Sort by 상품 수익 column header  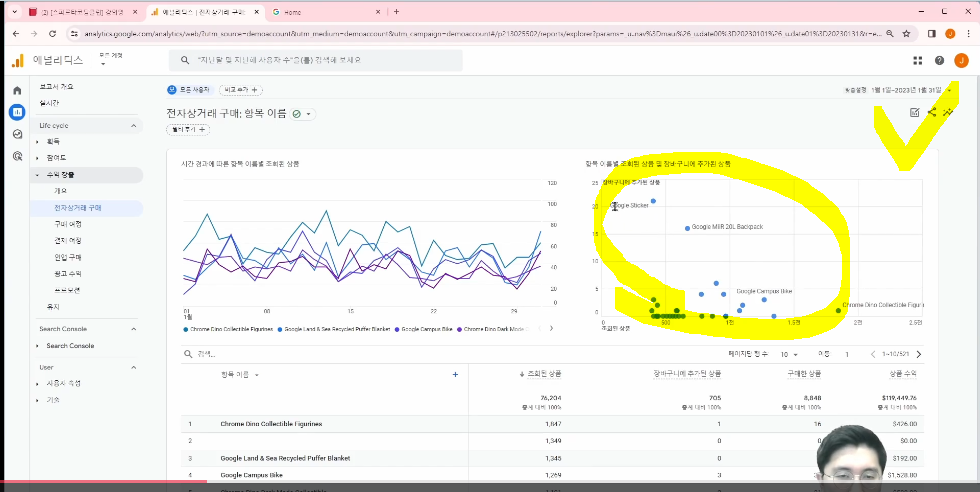pos(902,374)
